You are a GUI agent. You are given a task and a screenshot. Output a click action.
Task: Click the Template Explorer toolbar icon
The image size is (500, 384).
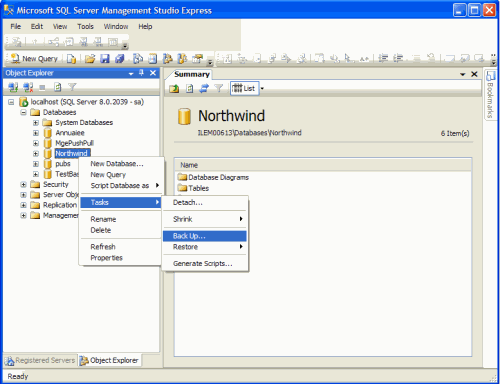[182, 59]
